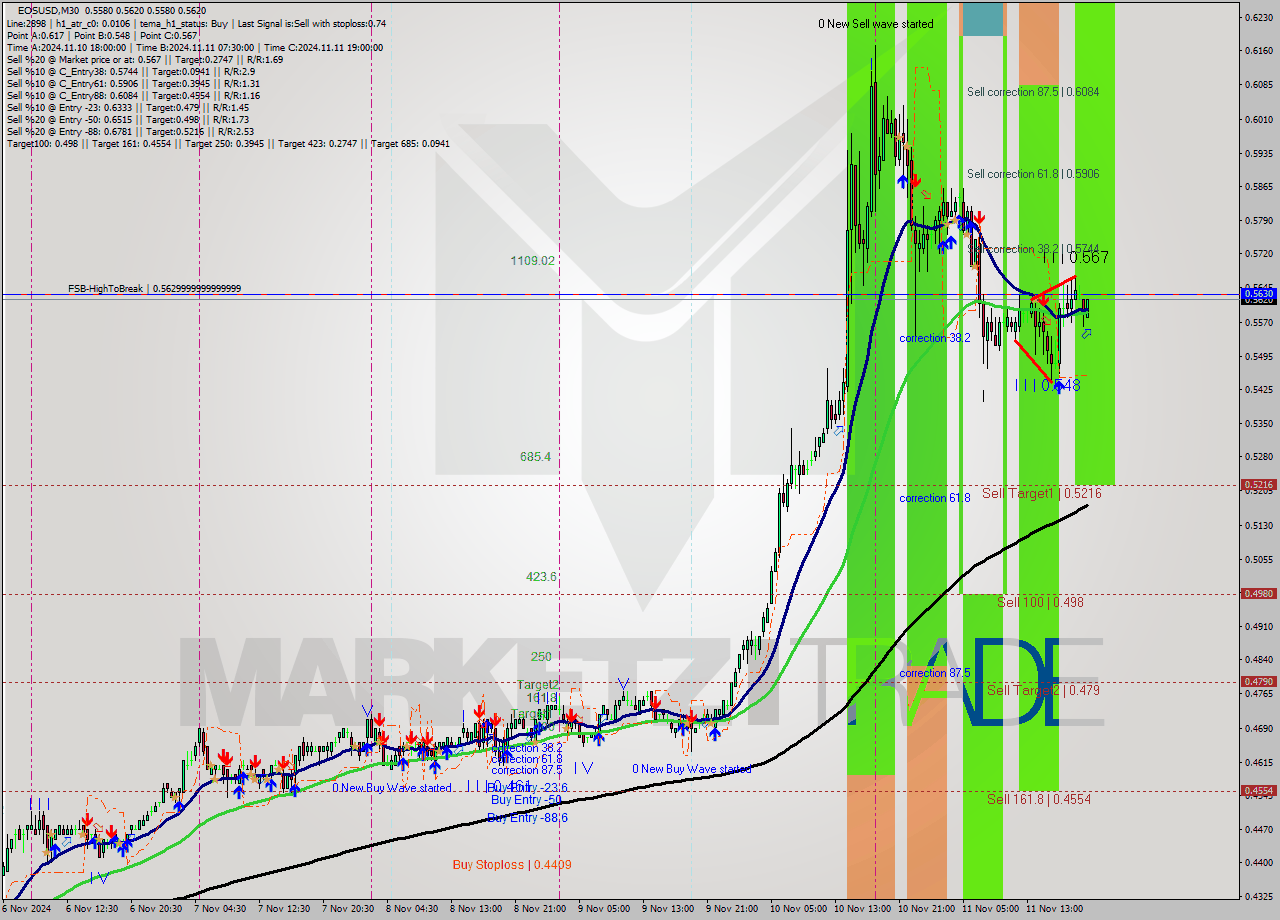Click the '| | | 0.567' wave label
Screen dimensions: 1280x920
(1075, 257)
